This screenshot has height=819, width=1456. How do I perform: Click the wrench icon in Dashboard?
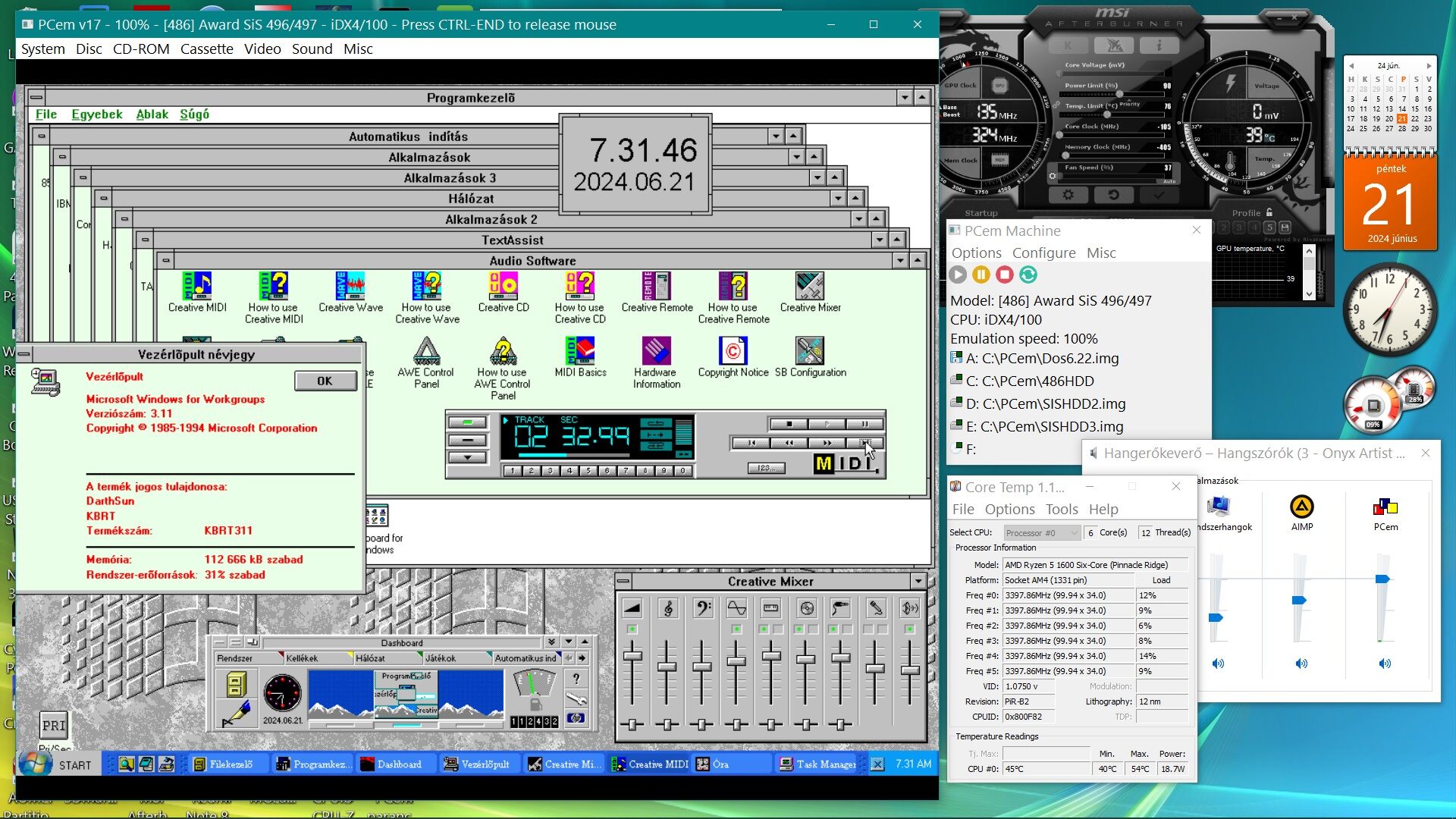click(x=576, y=699)
